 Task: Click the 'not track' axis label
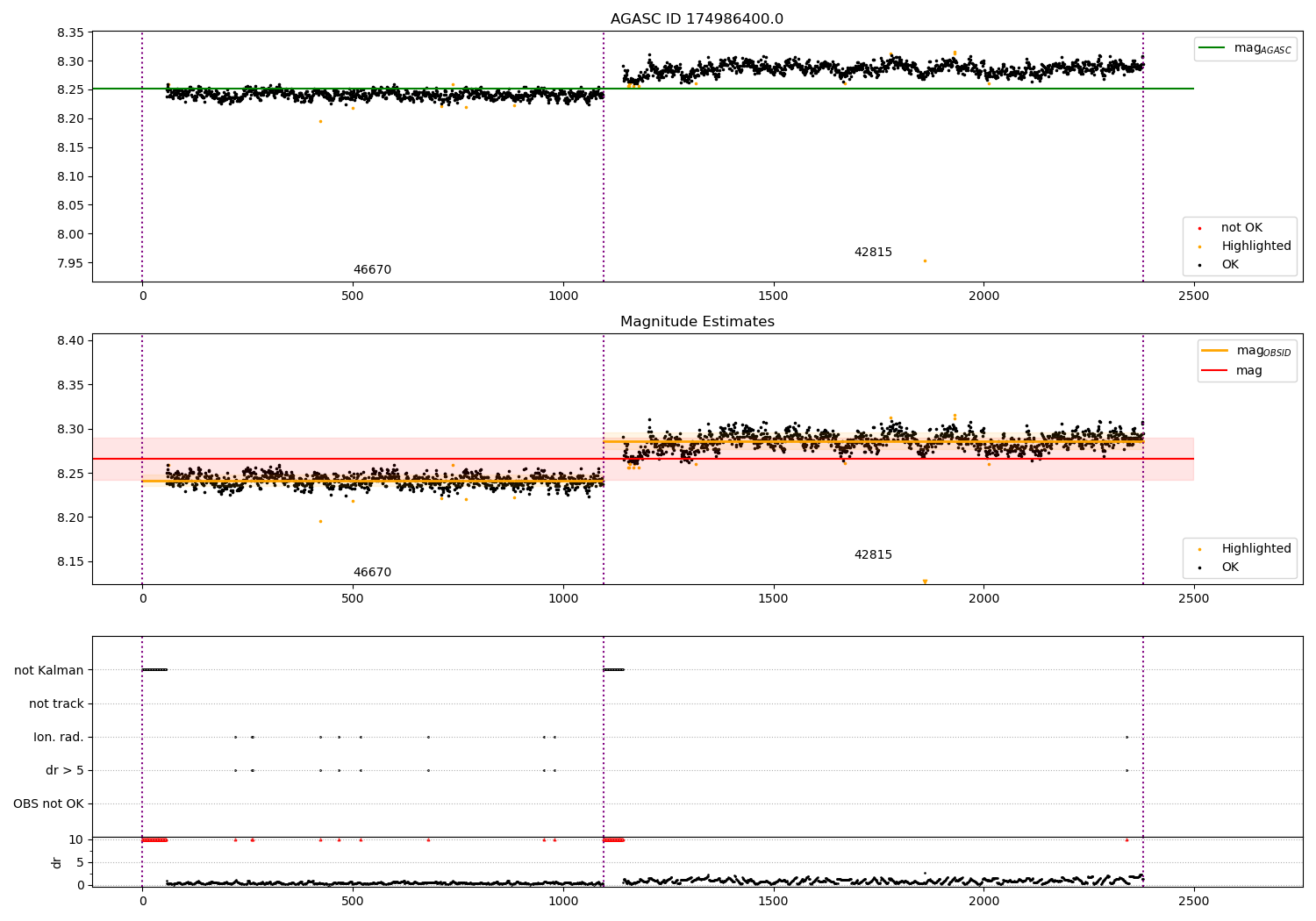tap(56, 703)
